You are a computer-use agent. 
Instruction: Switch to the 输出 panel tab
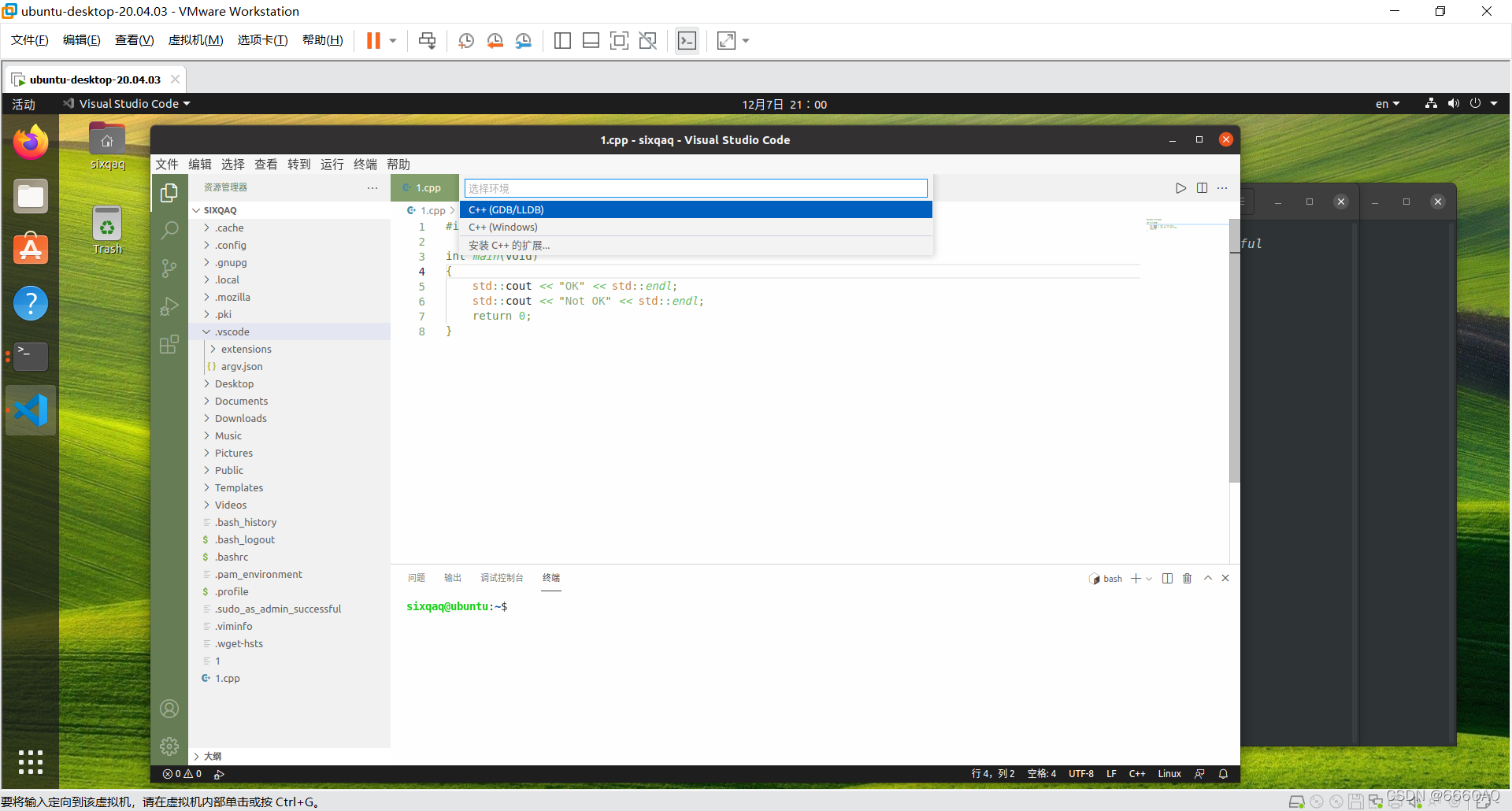(453, 578)
